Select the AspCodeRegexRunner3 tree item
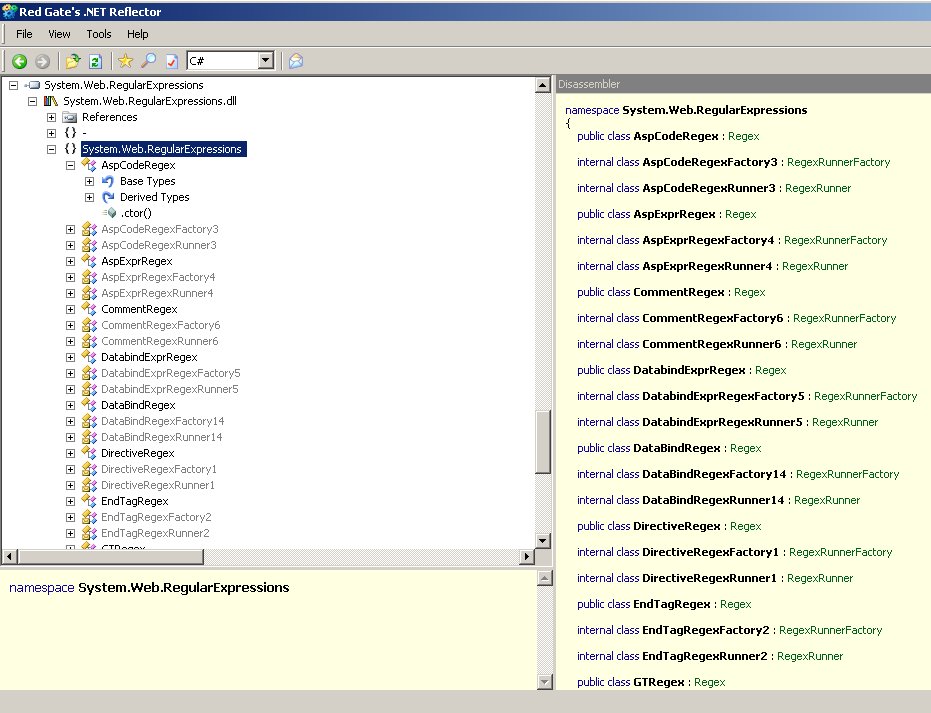 159,245
